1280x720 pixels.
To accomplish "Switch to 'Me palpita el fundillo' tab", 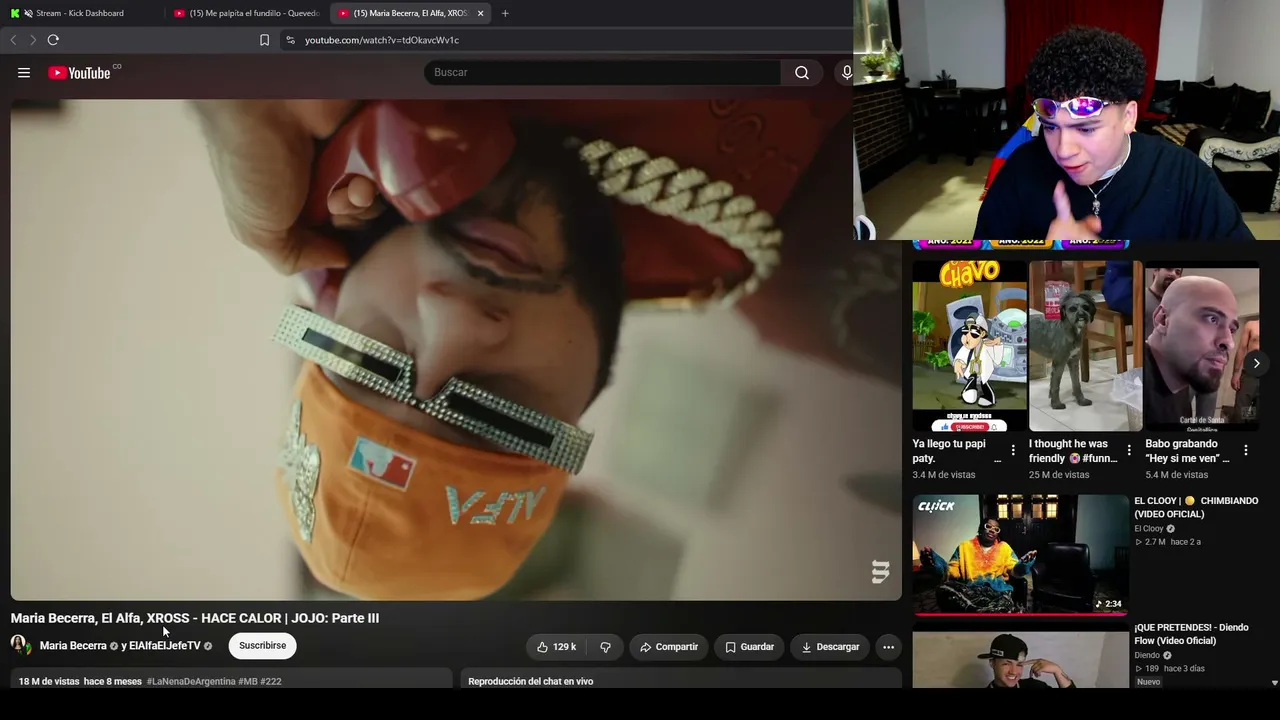I will [x=246, y=13].
